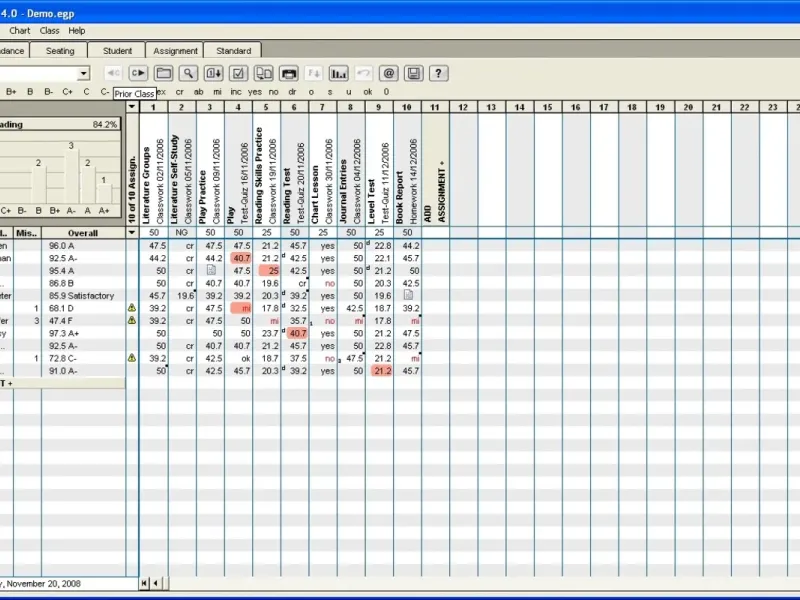800x600 pixels.
Task: Open note icon in Play Practice column
Action: pyautogui.click(x=211, y=270)
